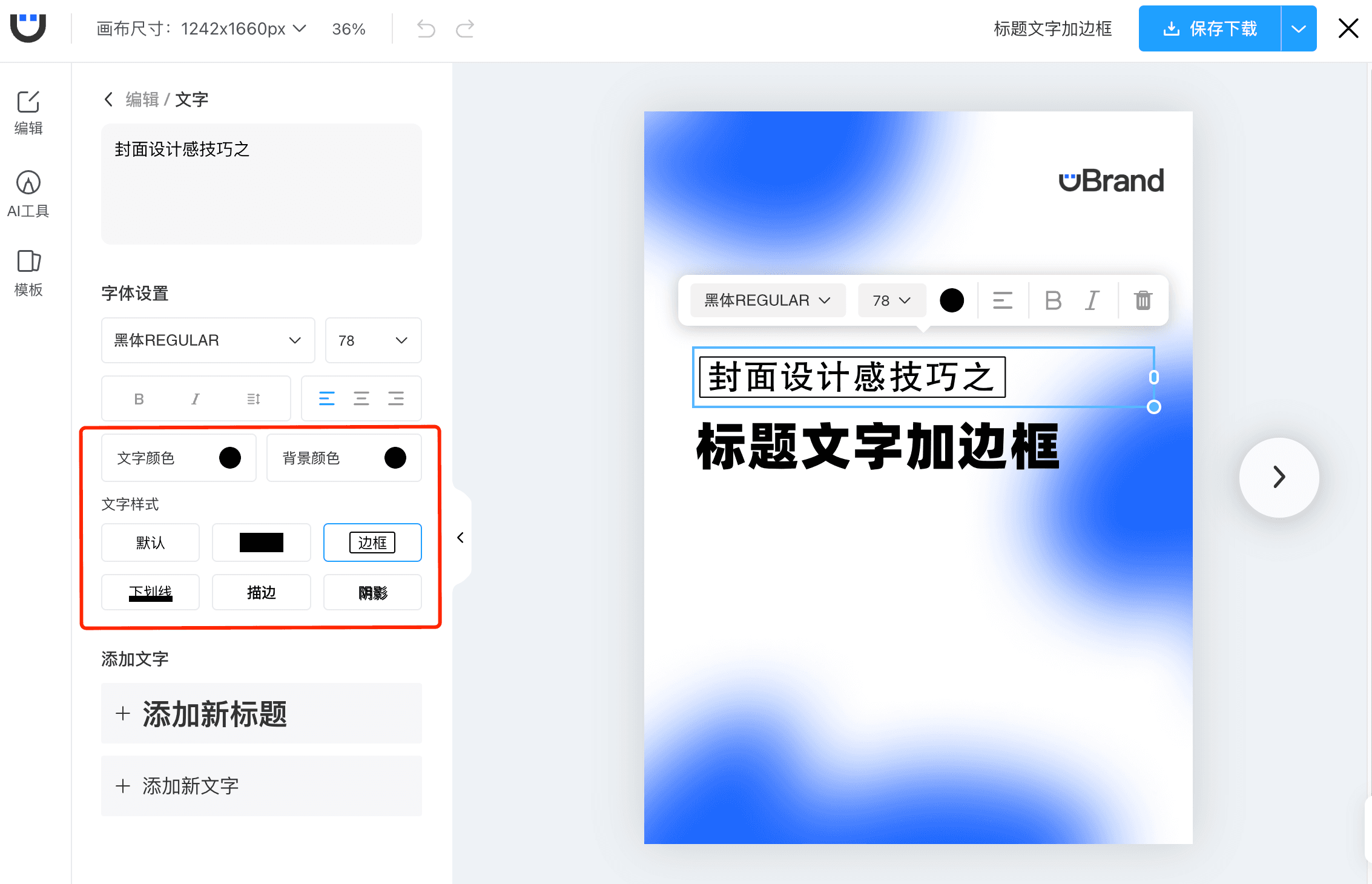This screenshot has height=884, width=1372.
Task: Click the 添加文字 section label
Action: pyautogui.click(x=135, y=659)
